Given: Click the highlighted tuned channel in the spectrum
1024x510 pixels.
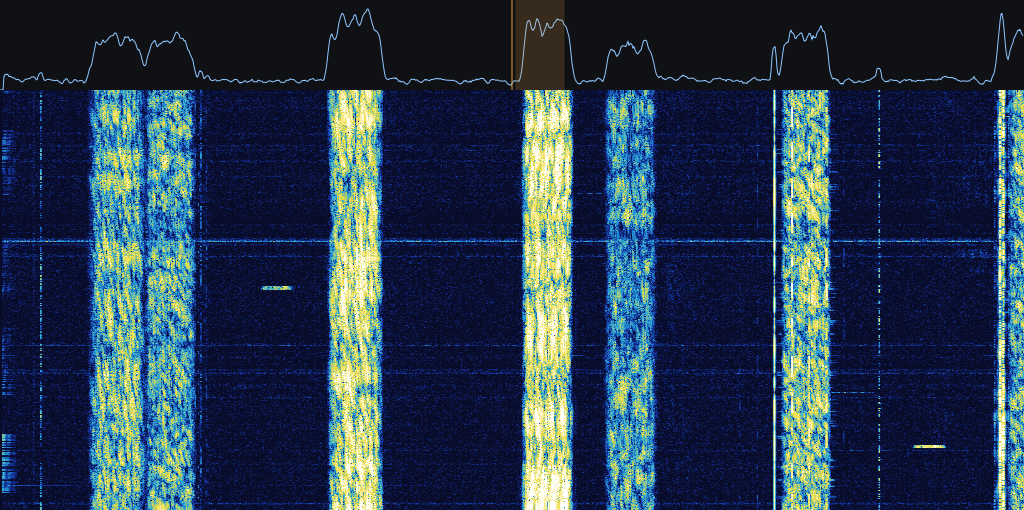Looking at the screenshot, I should coord(538,45).
